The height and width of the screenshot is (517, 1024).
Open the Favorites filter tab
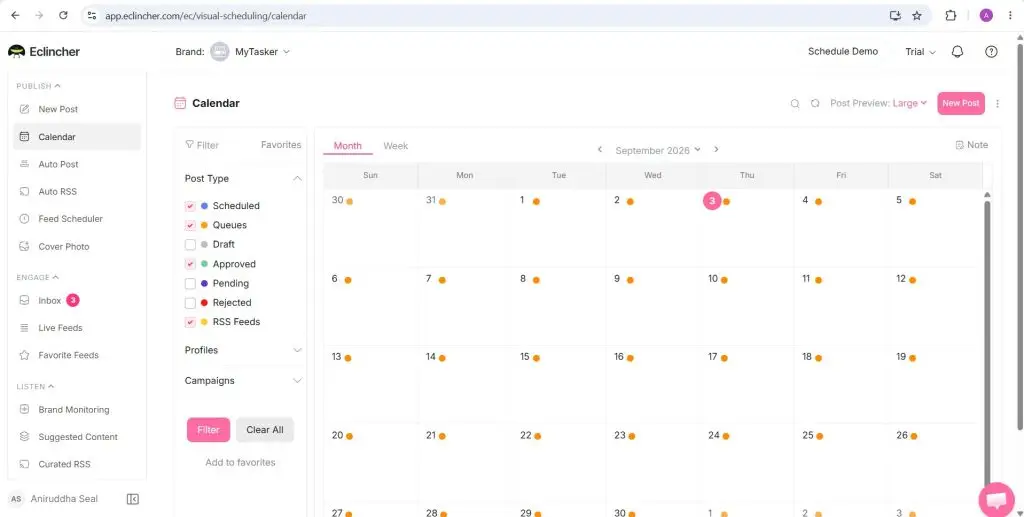click(281, 145)
